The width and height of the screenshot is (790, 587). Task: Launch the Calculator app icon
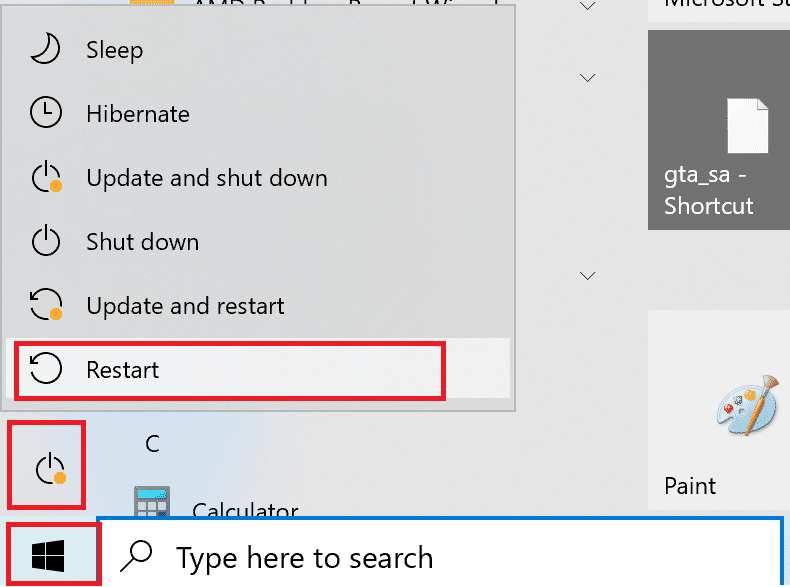[151, 505]
